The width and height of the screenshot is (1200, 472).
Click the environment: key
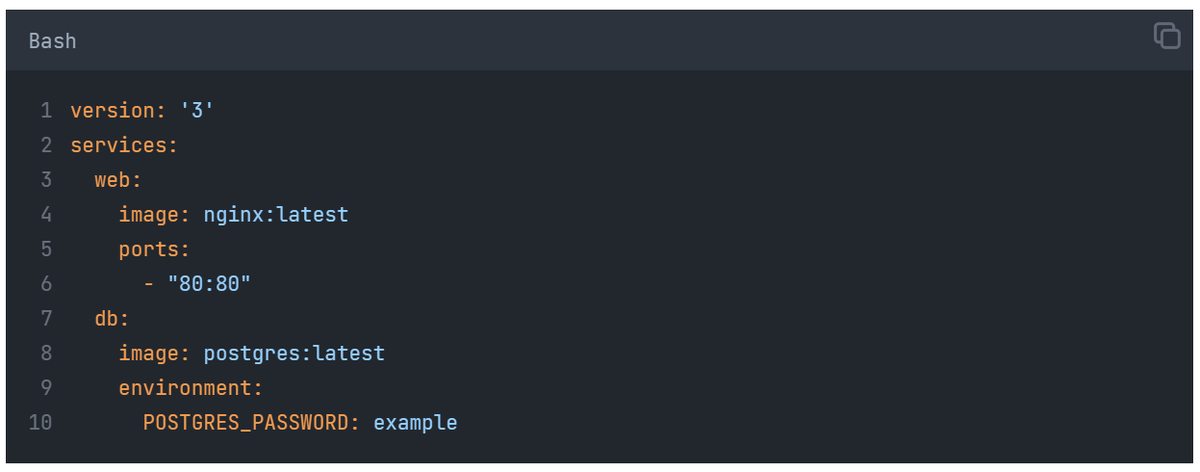(191, 388)
